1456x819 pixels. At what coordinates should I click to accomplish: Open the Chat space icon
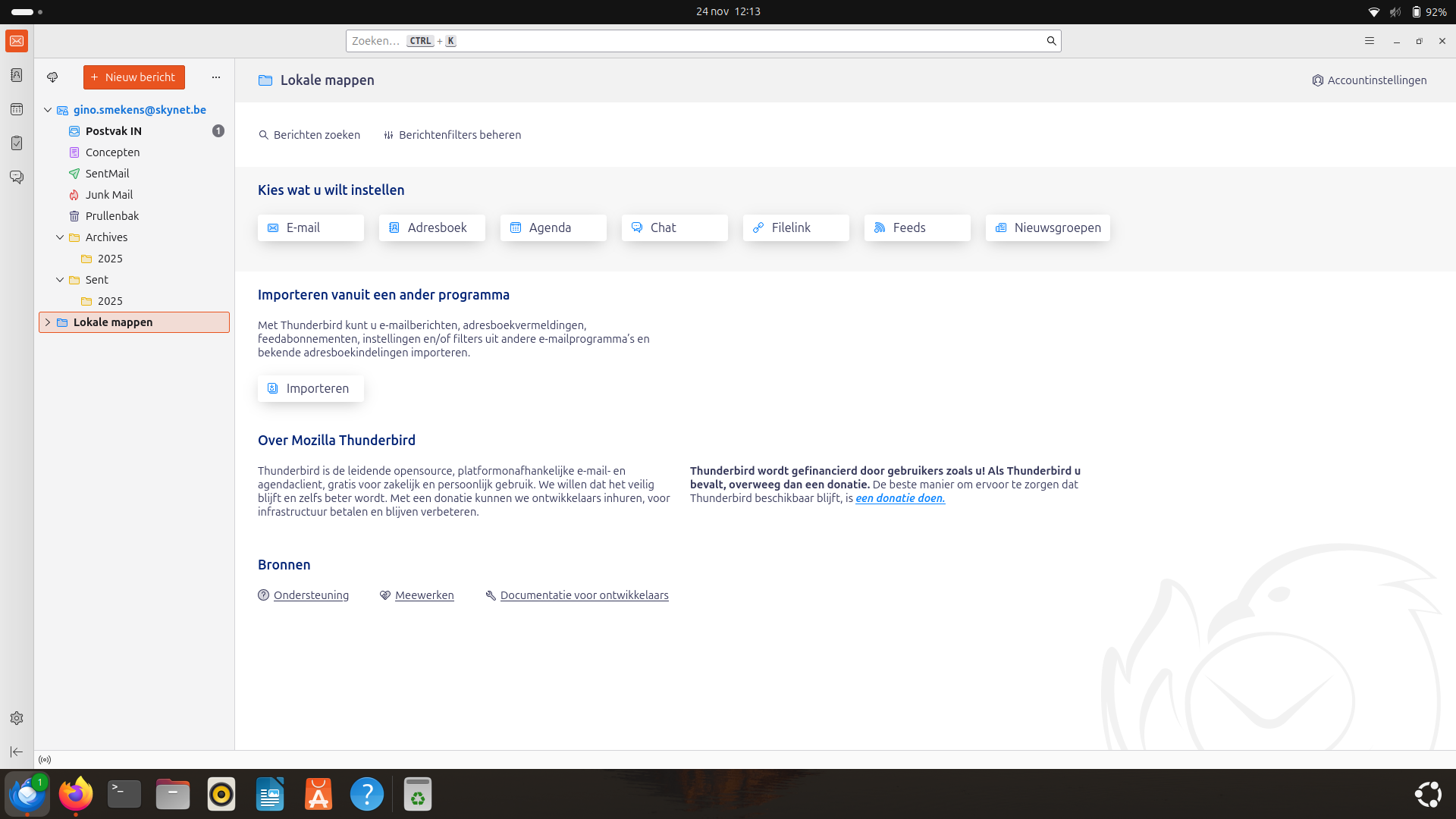[17, 177]
